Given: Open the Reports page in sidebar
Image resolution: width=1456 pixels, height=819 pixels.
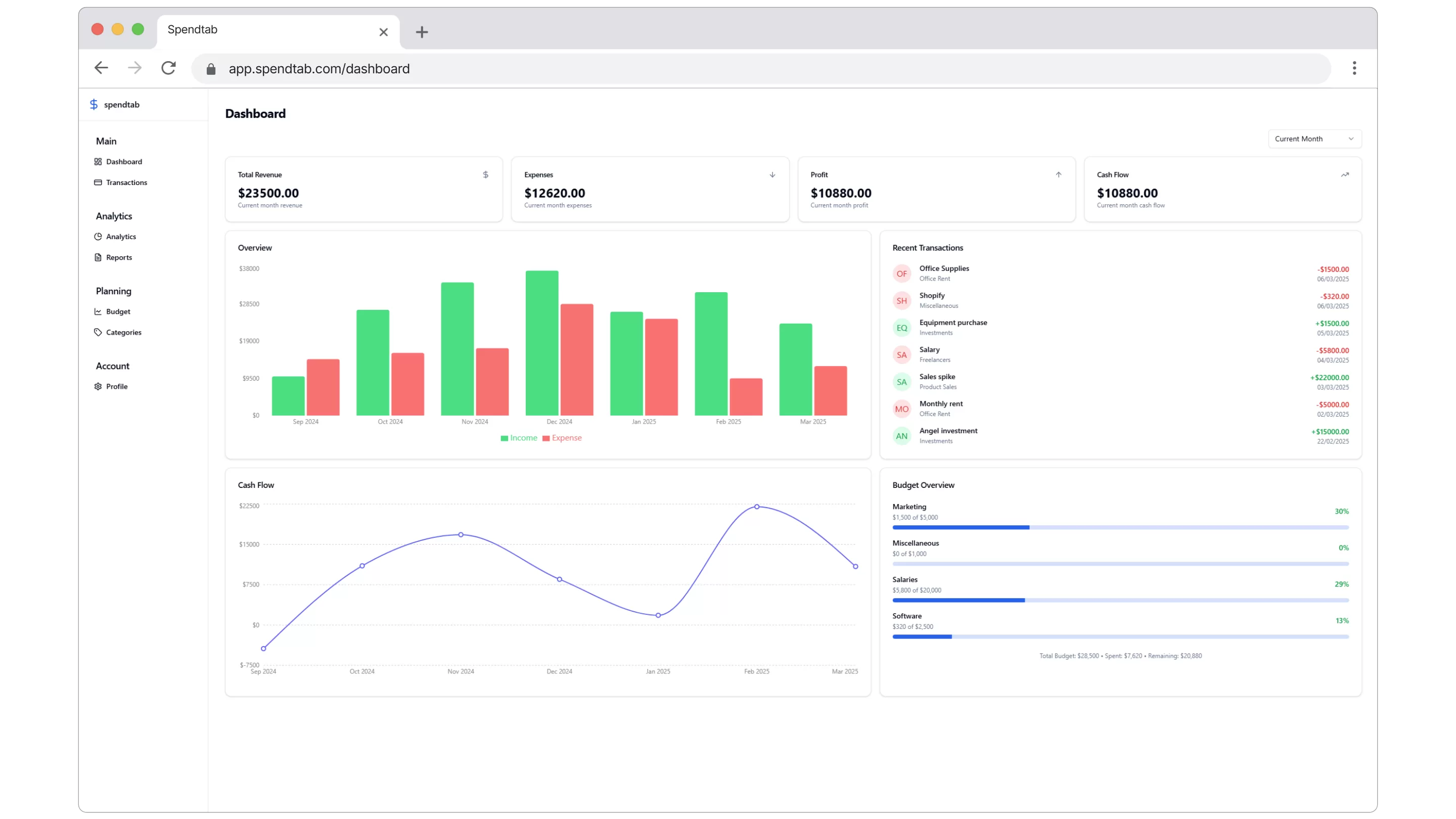Looking at the screenshot, I should pyautogui.click(x=119, y=258).
